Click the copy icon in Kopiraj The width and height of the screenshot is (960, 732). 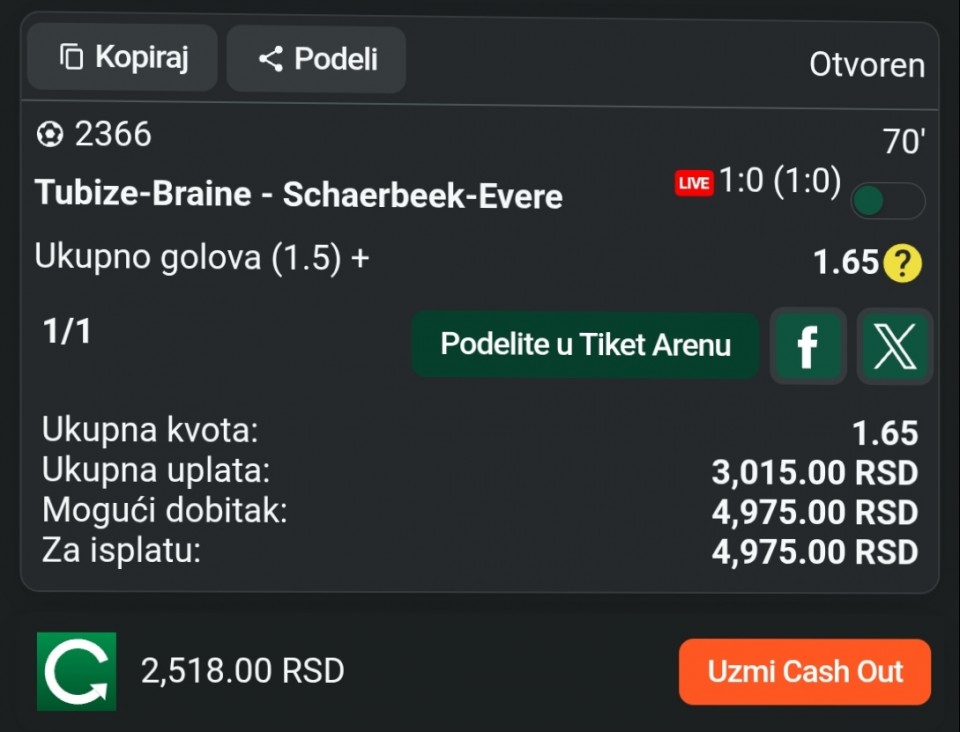[x=71, y=57]
